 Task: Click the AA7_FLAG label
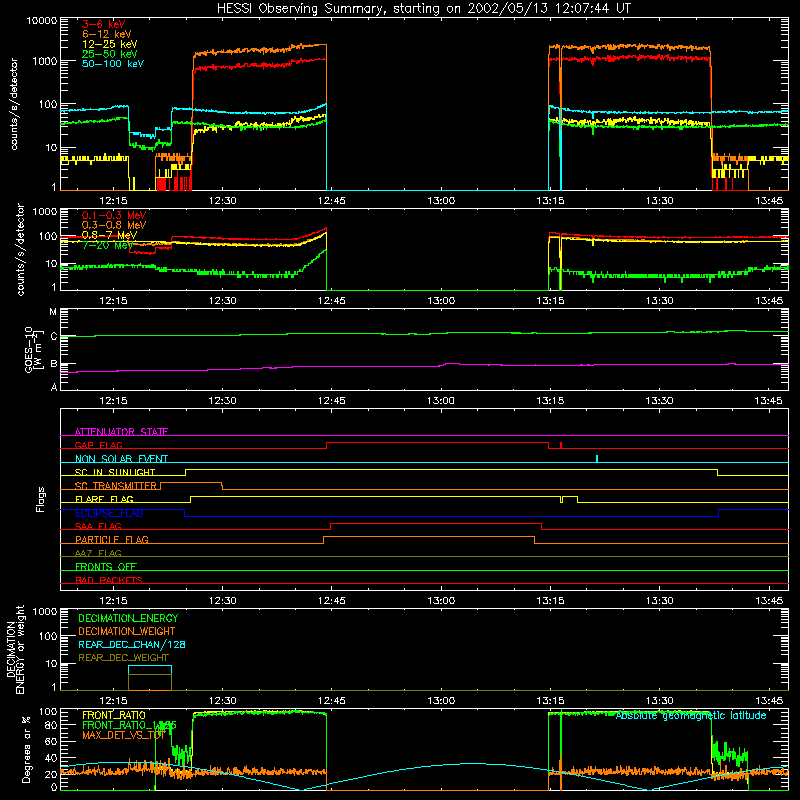point(98,553)
